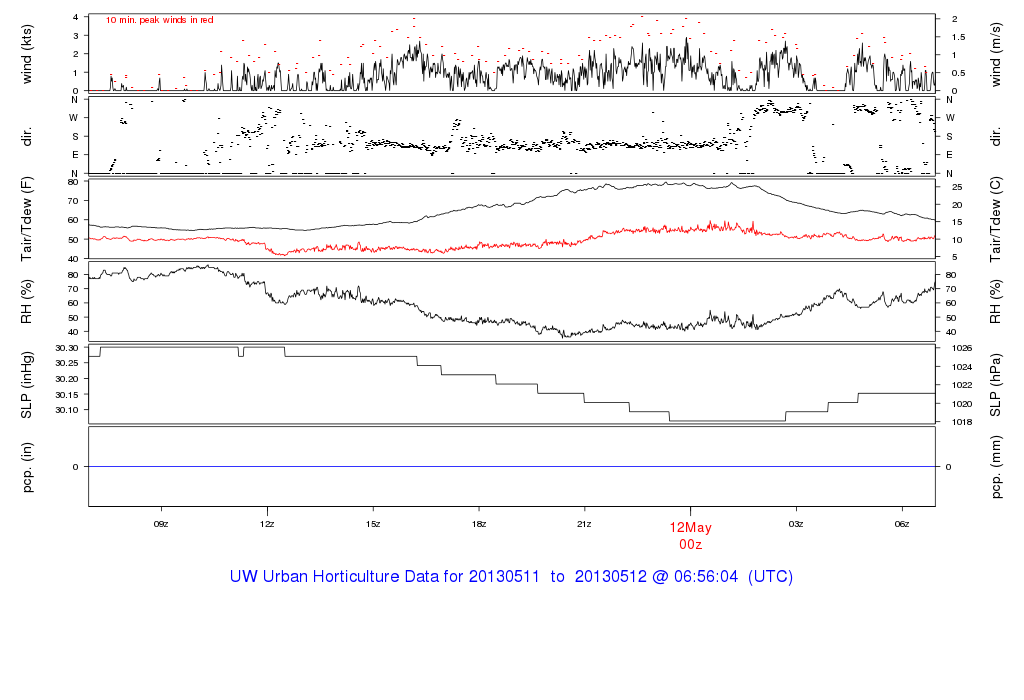
Task: Click the blue precipitation zero line
Action: pos(512,466)
